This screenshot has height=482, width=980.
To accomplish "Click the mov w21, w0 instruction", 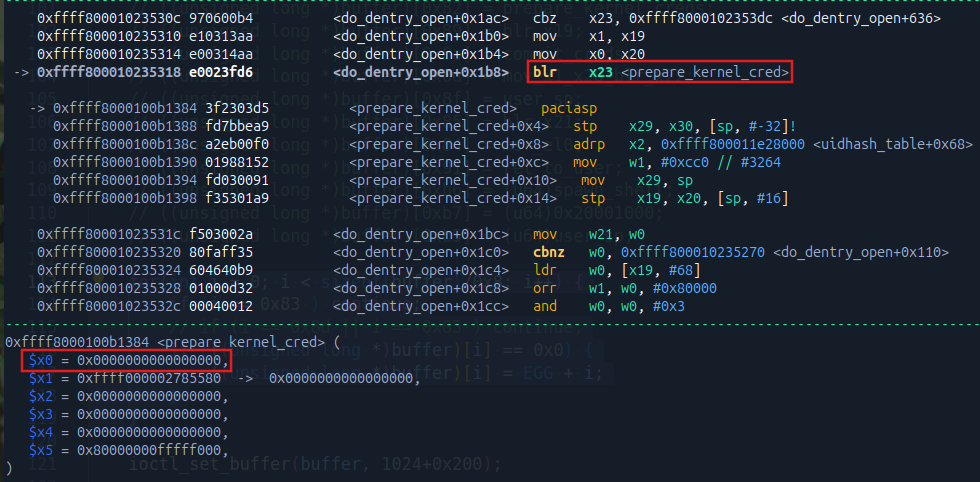I will pos(581,234).
